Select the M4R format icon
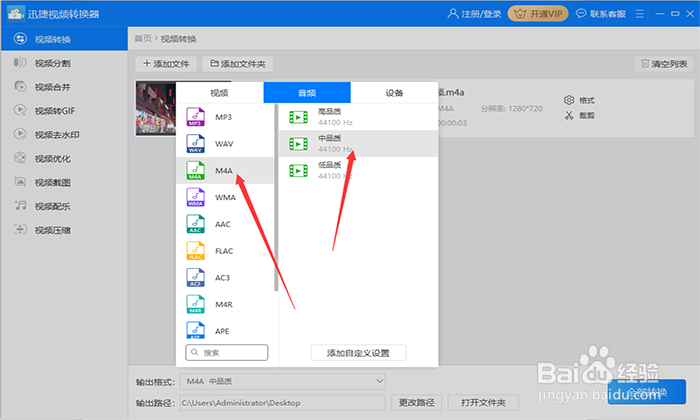 [196, 304]
